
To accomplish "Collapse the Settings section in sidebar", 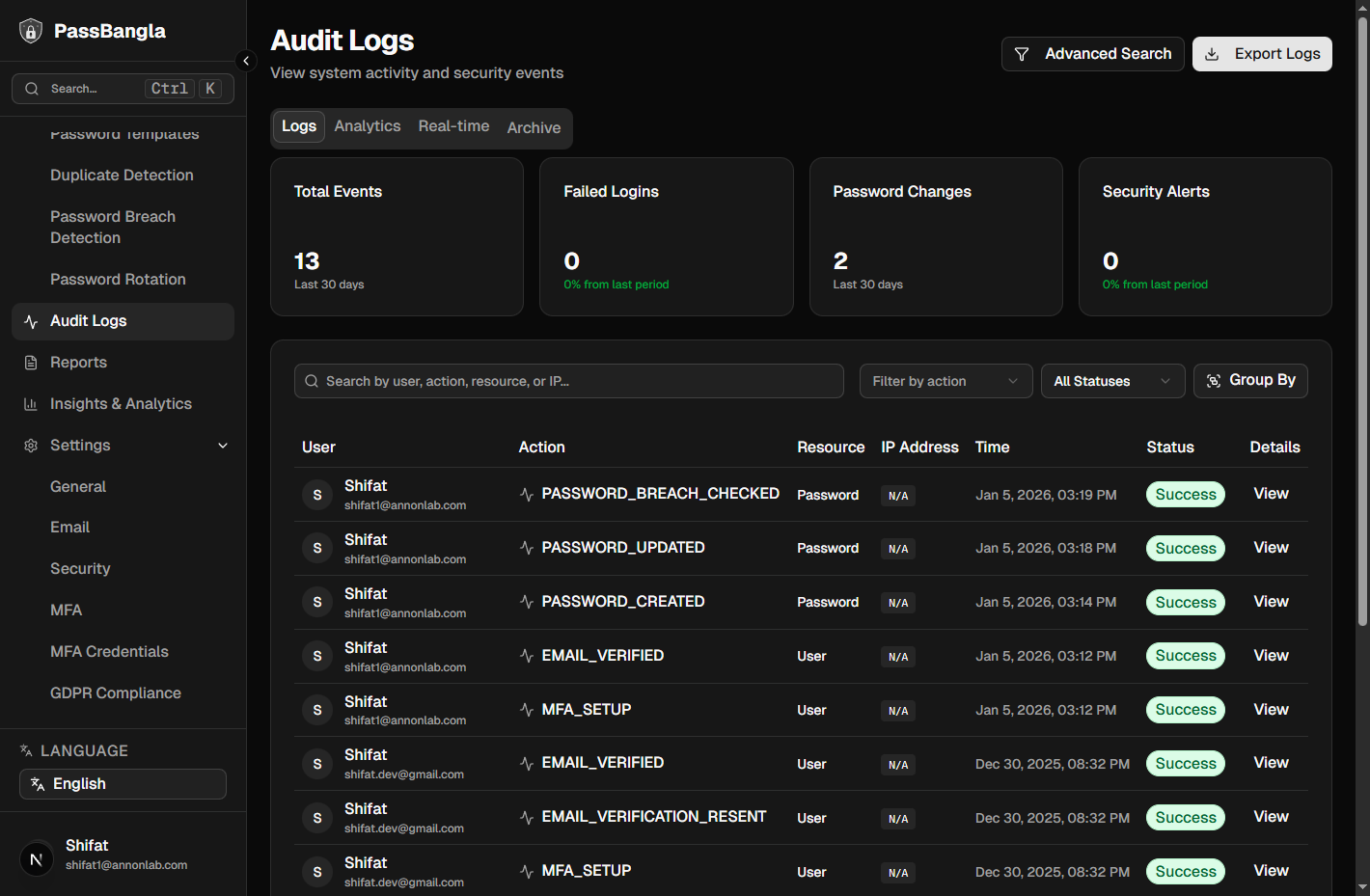I will 223,445.
